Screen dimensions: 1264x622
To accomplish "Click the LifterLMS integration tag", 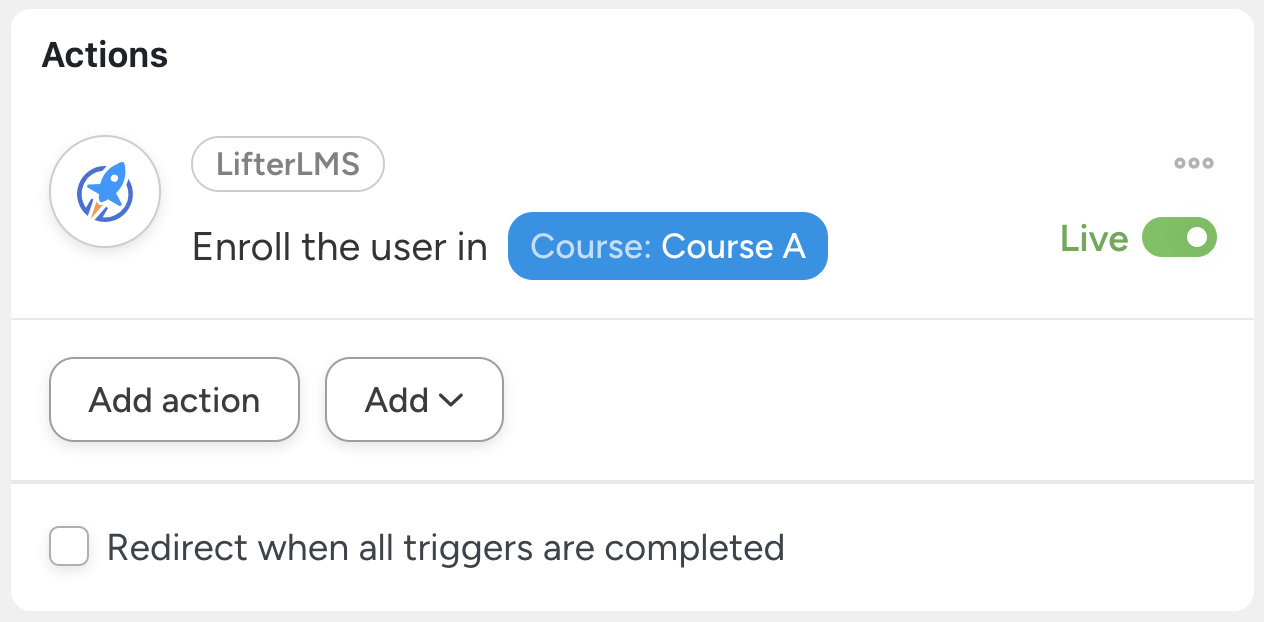I will pyautogui.click(x=288, y=164).
